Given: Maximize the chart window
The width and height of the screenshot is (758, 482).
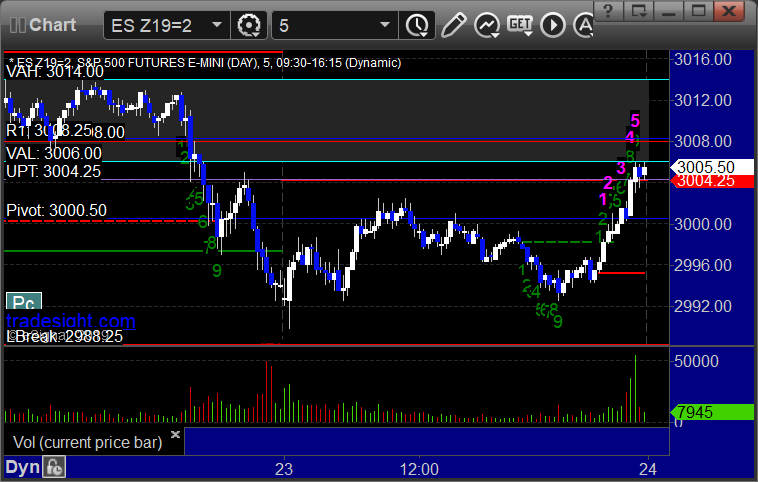Looking at the screenshot, I should pos(698,11).
